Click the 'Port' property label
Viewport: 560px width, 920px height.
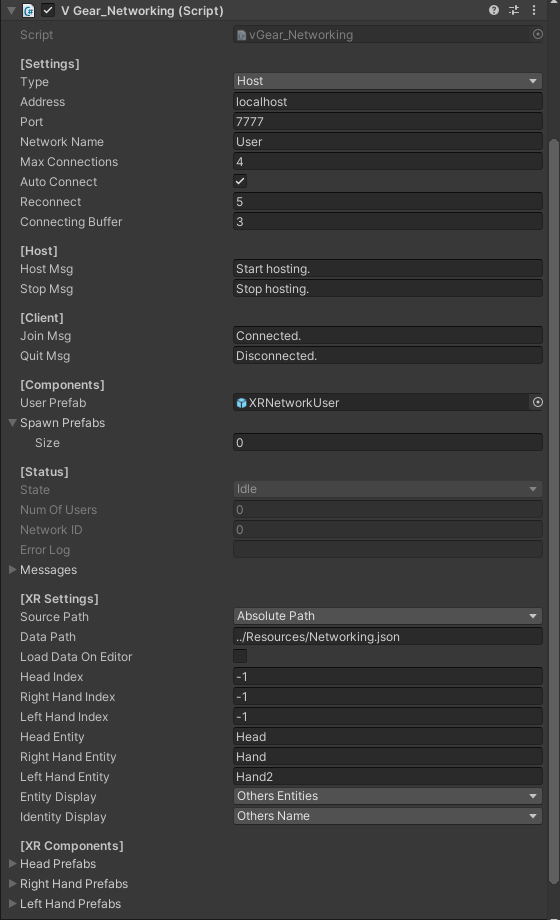click(x=32, y=121)
